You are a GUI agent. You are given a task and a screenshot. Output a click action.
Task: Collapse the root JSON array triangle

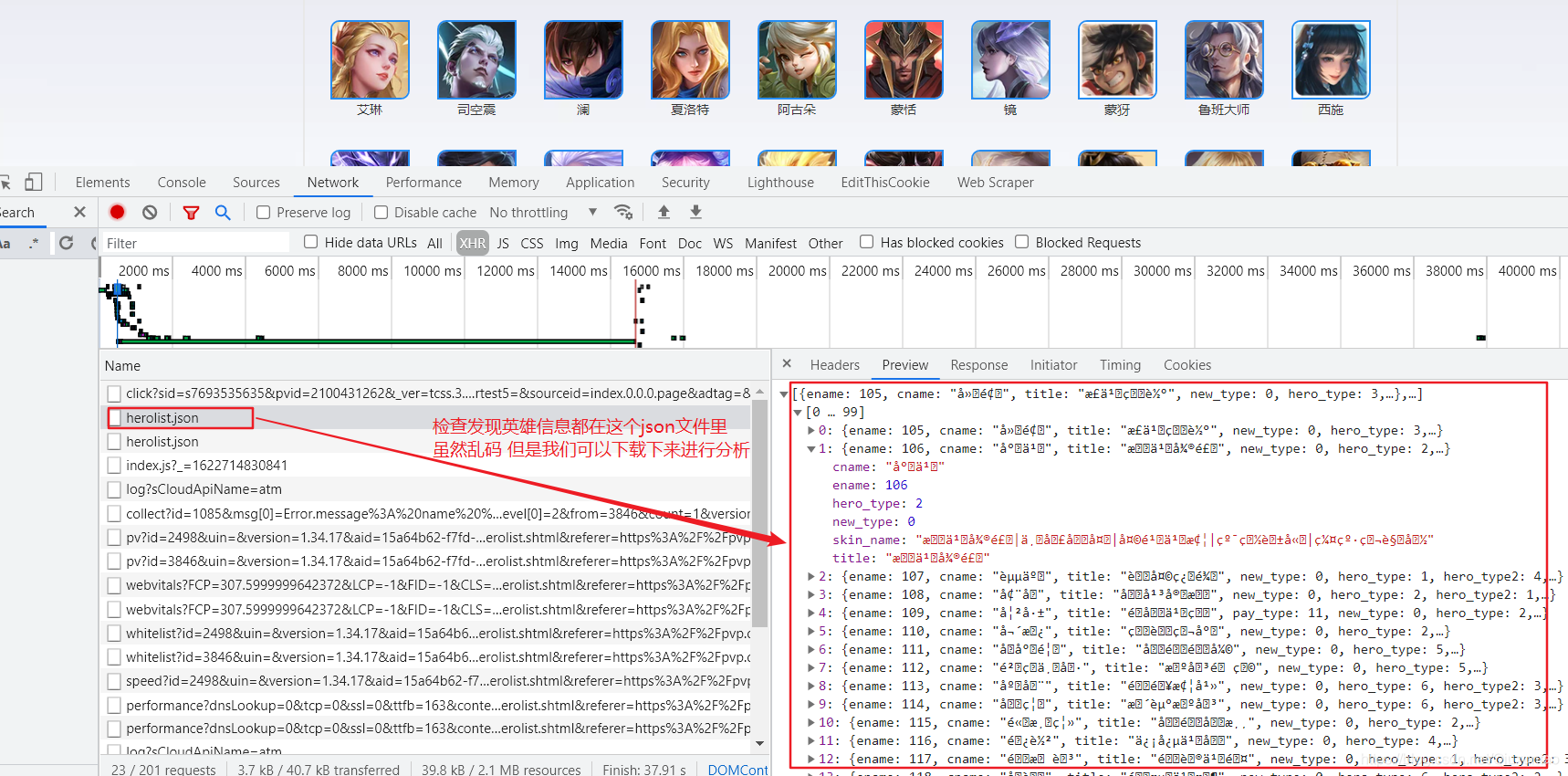[x=783, y=394]
